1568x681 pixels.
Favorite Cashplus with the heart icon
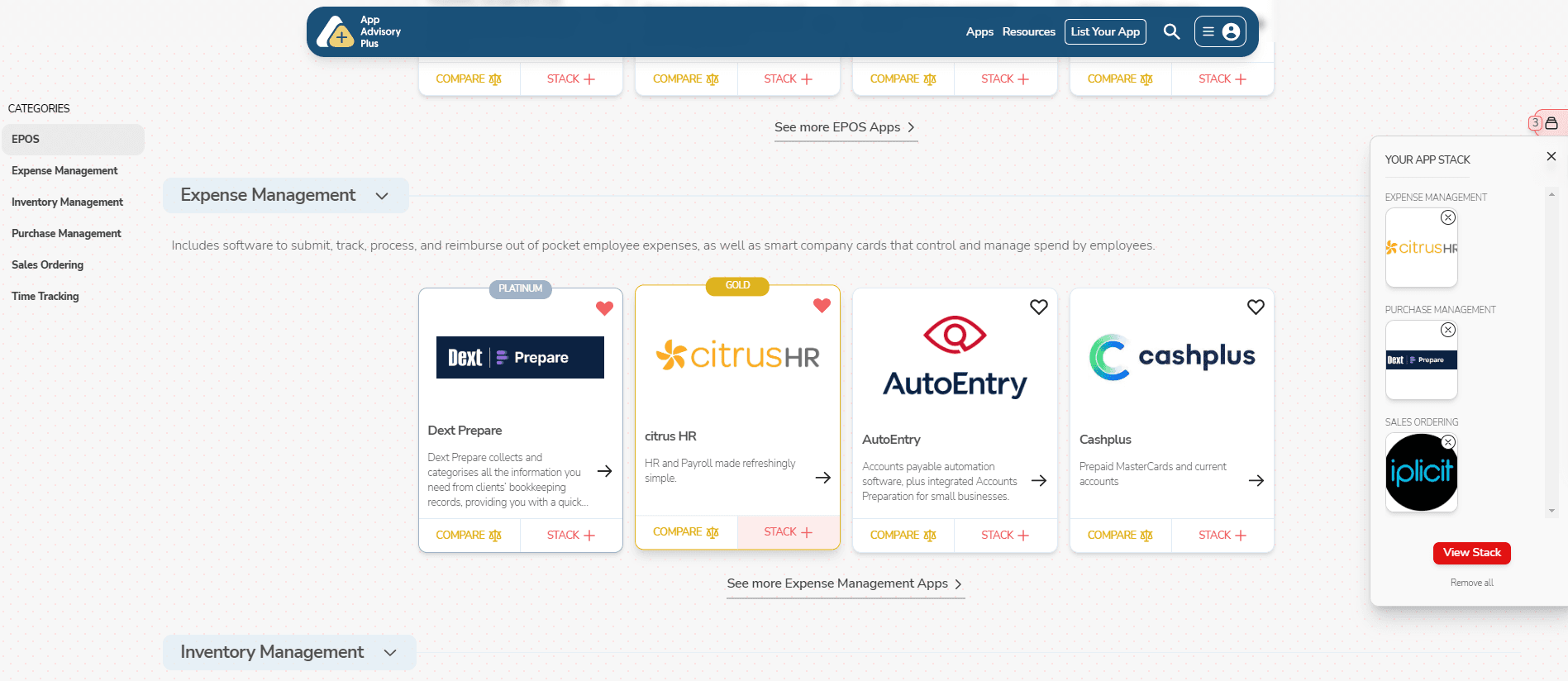pyautogui.click(x=1256, y=307)
